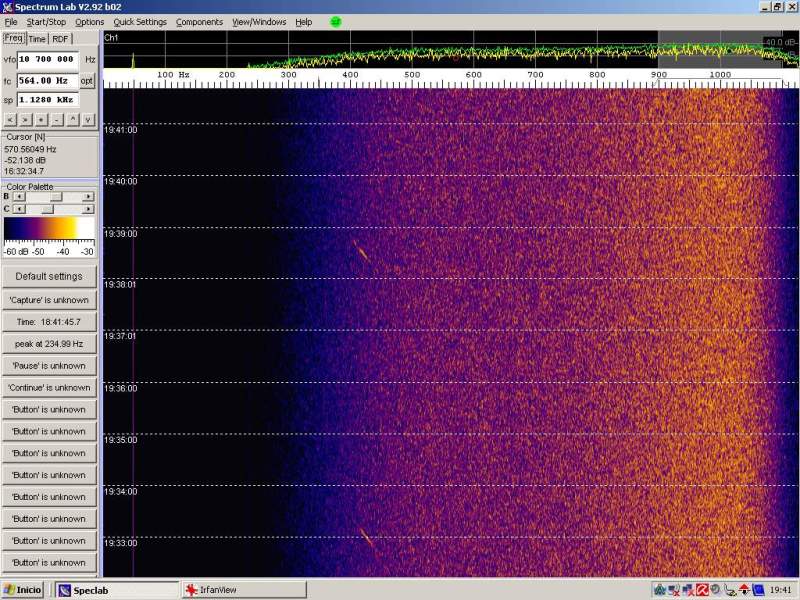Viewport: 800px width, 600px height.
Task: Open the Quick Settings menu
Action: tap(140, 22)
